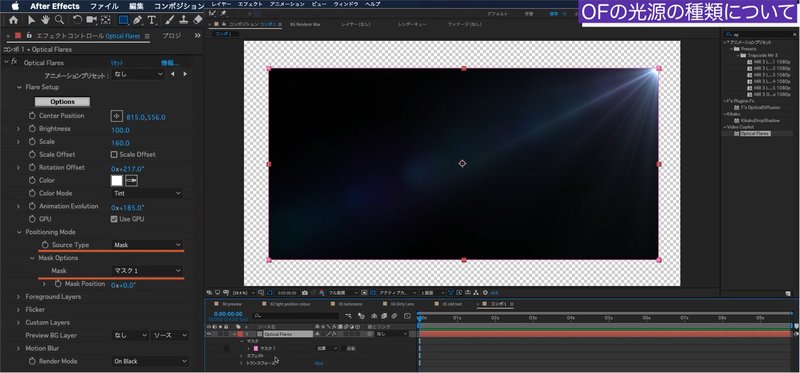Open Preview BG Layer なし dropdown
Screen dimensions: 800x373
(130, 336)
